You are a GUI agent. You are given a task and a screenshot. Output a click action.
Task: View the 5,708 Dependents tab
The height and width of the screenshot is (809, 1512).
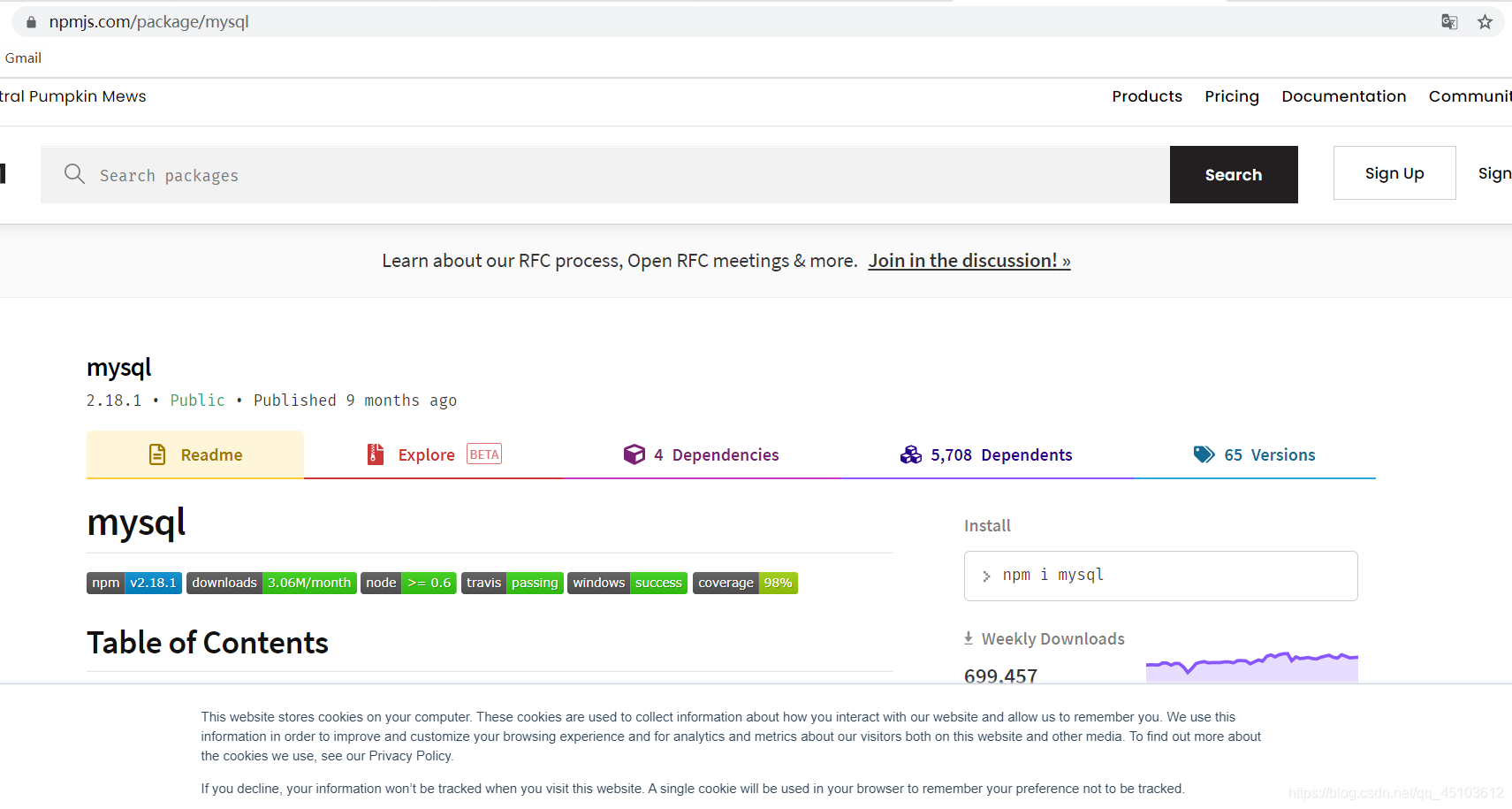coord(986,454)
